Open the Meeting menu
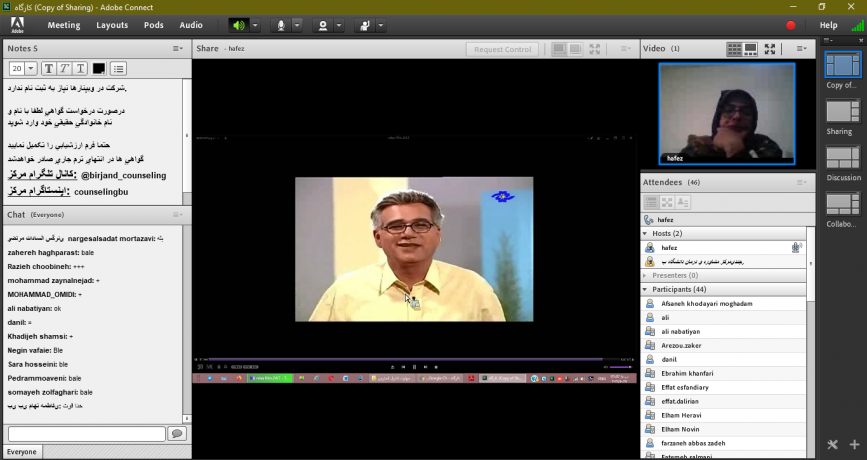Image resolution: width=867 pixels, height=460 pixels. [x=64, y=25]
